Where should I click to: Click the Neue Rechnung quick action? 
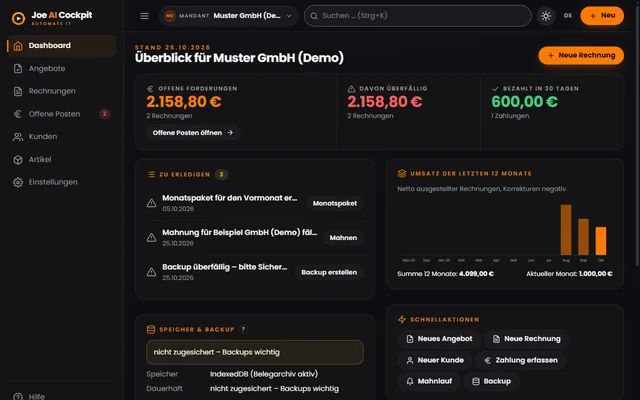[527, 339]
